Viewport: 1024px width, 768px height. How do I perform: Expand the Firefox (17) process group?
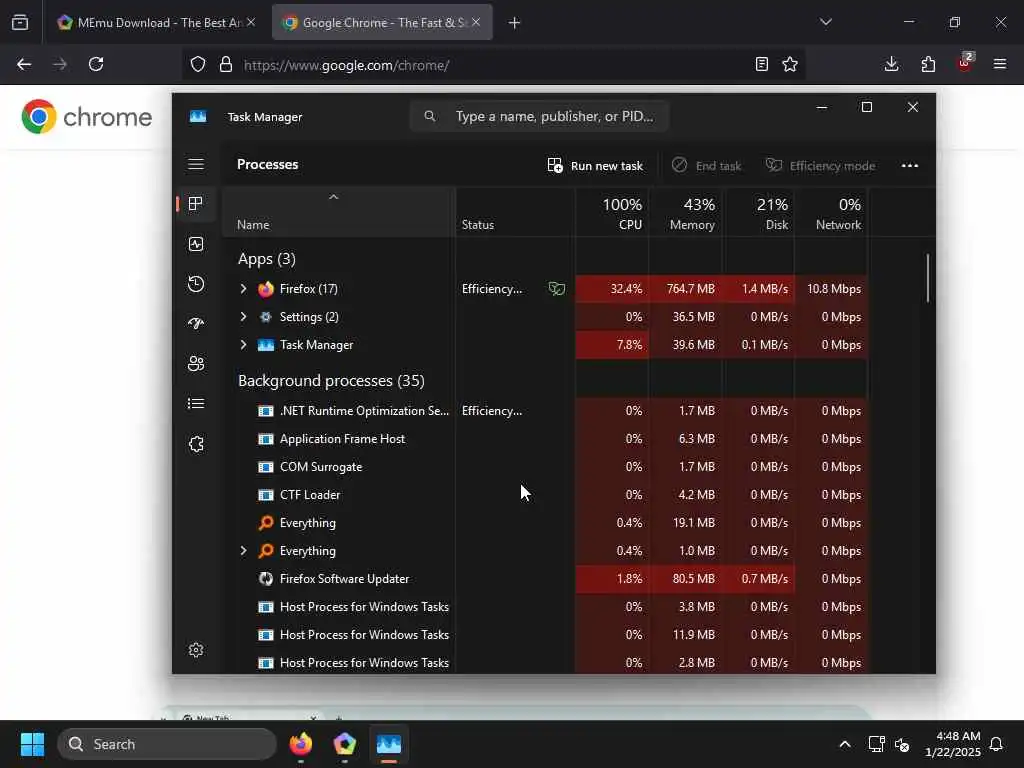244,289
